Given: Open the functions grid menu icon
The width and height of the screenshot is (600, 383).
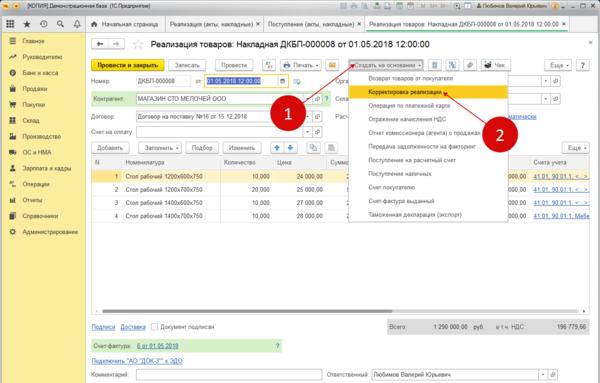Looking at the screenshot, I should coord(10,24).
